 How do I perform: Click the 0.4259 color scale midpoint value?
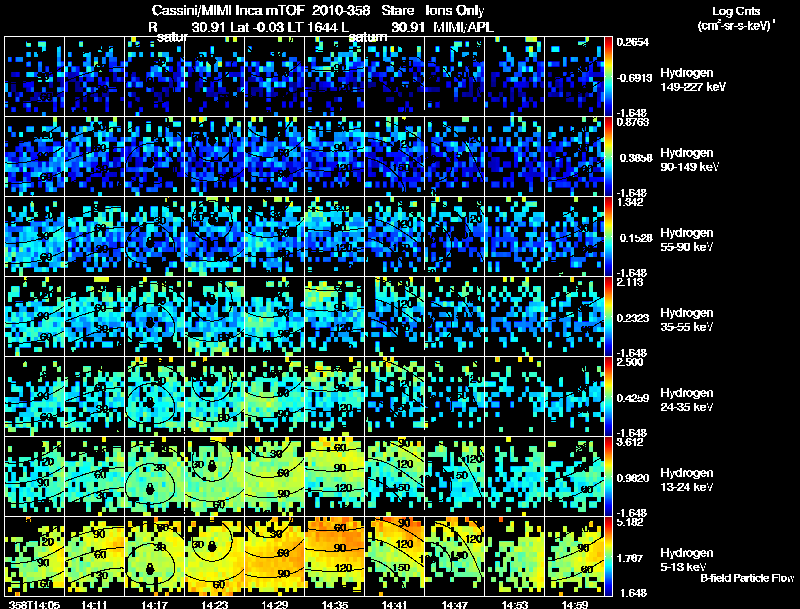pyautogui.click(x=633, y=398)
